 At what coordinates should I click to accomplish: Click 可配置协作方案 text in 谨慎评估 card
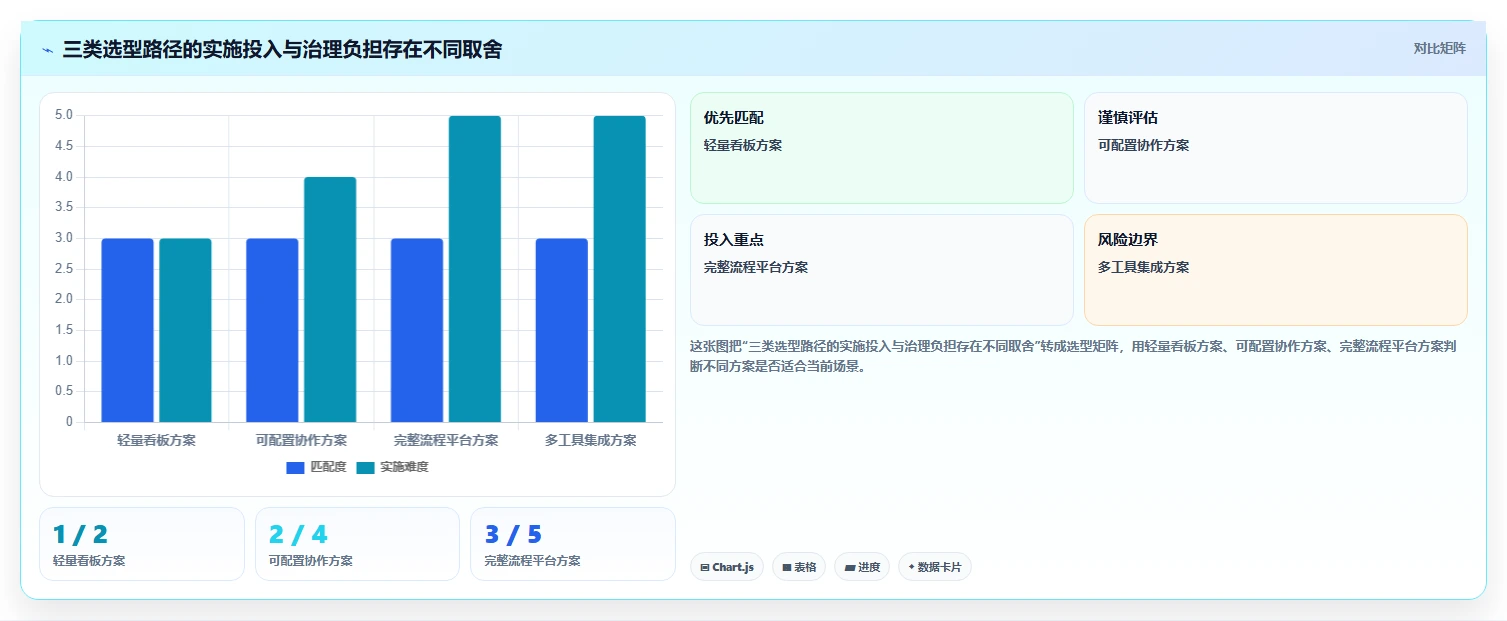[1144, 145]
